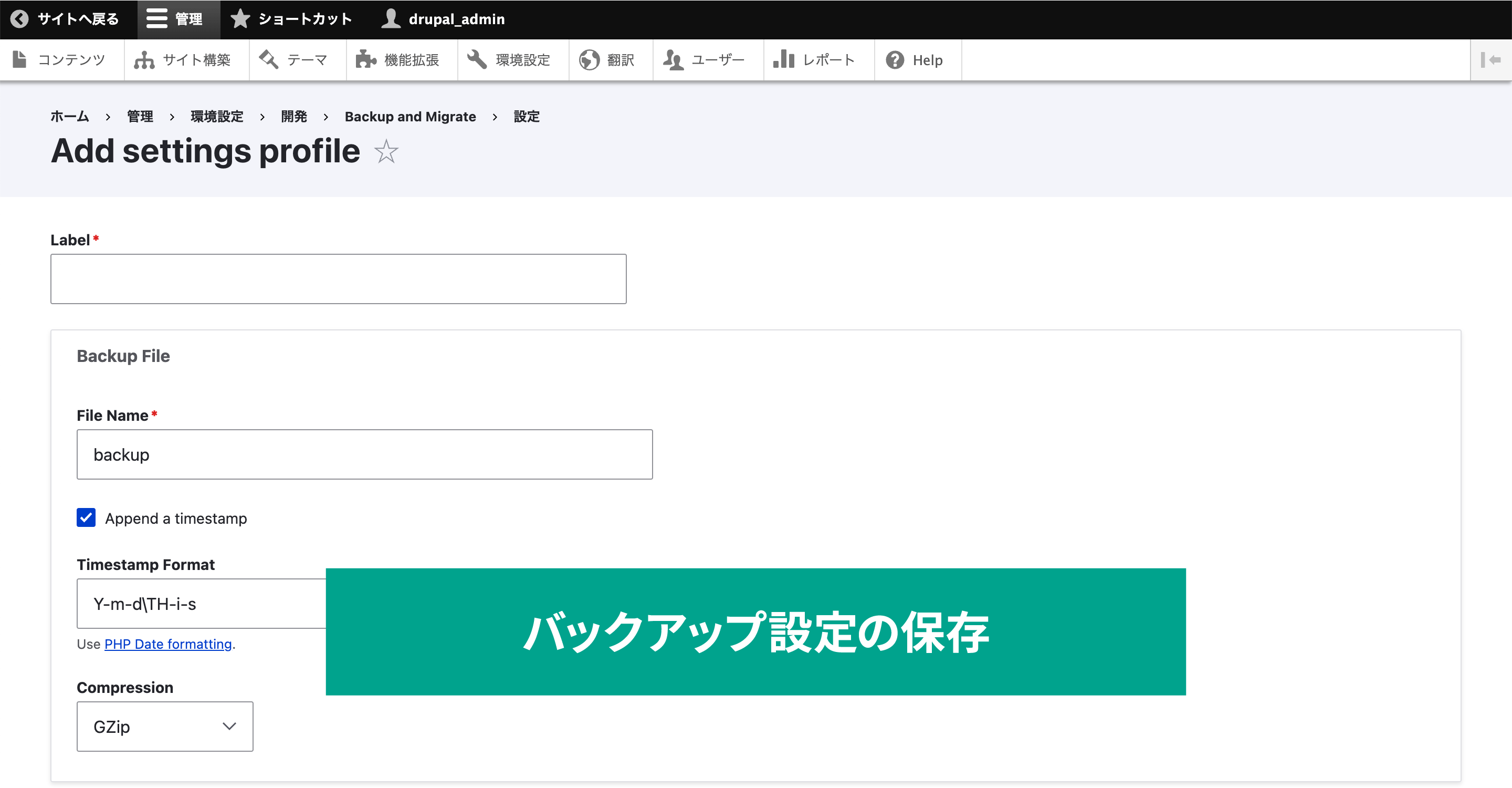This screenshot has height=788, width=1512.
Task: Click the back-to-site arrow icon
Action: coord(19,19)
